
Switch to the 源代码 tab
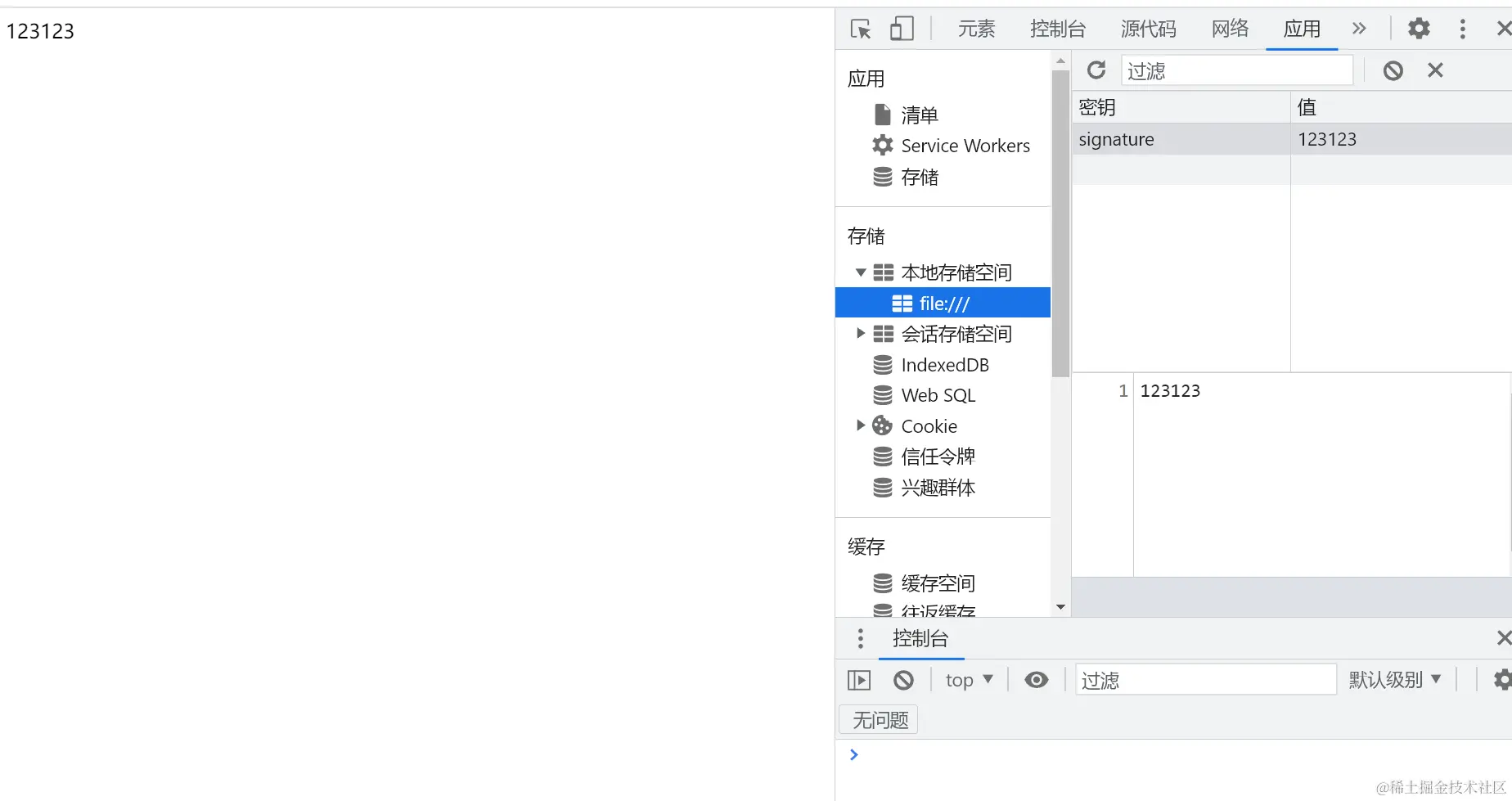coord(1149,29)
